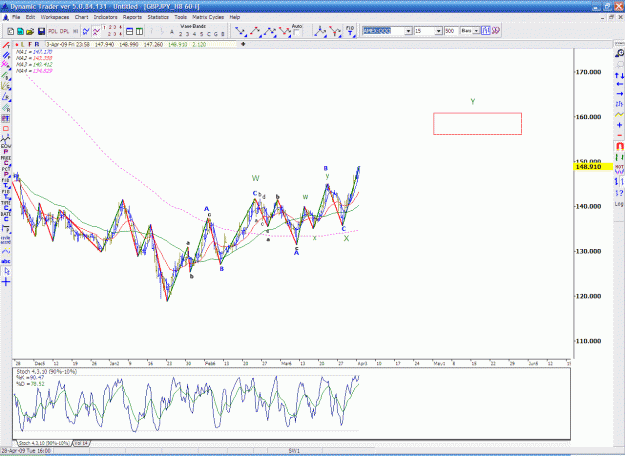The width and height of the screenshot is (625, 456).
Task: Click the Open folder icon
Action: point(30,31)
